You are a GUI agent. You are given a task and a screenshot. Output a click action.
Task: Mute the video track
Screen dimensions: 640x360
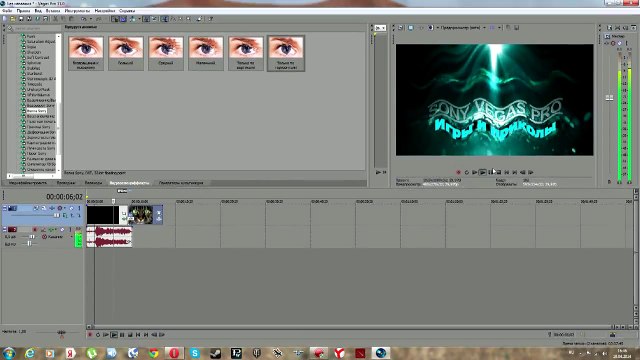pyautogui.click(x=71, y=208)
